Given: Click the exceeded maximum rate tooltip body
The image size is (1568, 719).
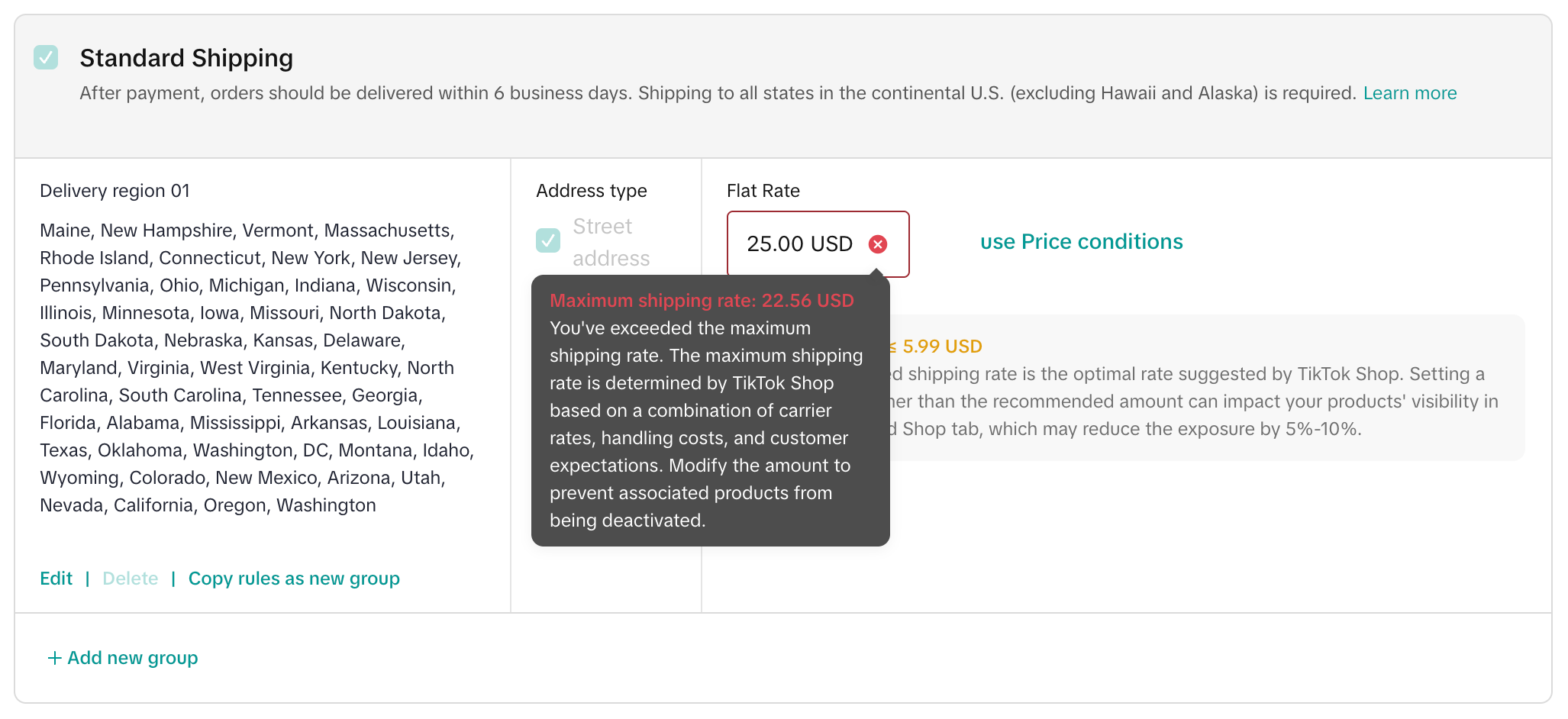Looking at the screenshot, I should tap(706, 424).
